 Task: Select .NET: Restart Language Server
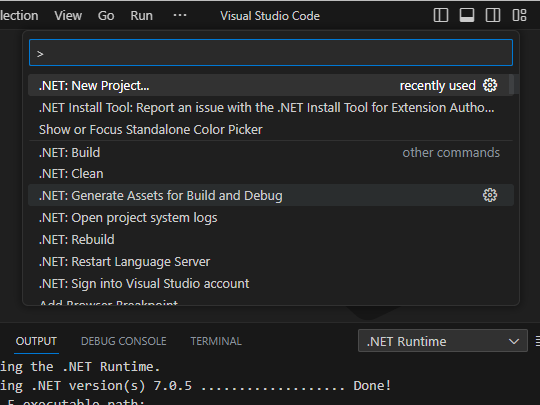click(x=271, y=262)
